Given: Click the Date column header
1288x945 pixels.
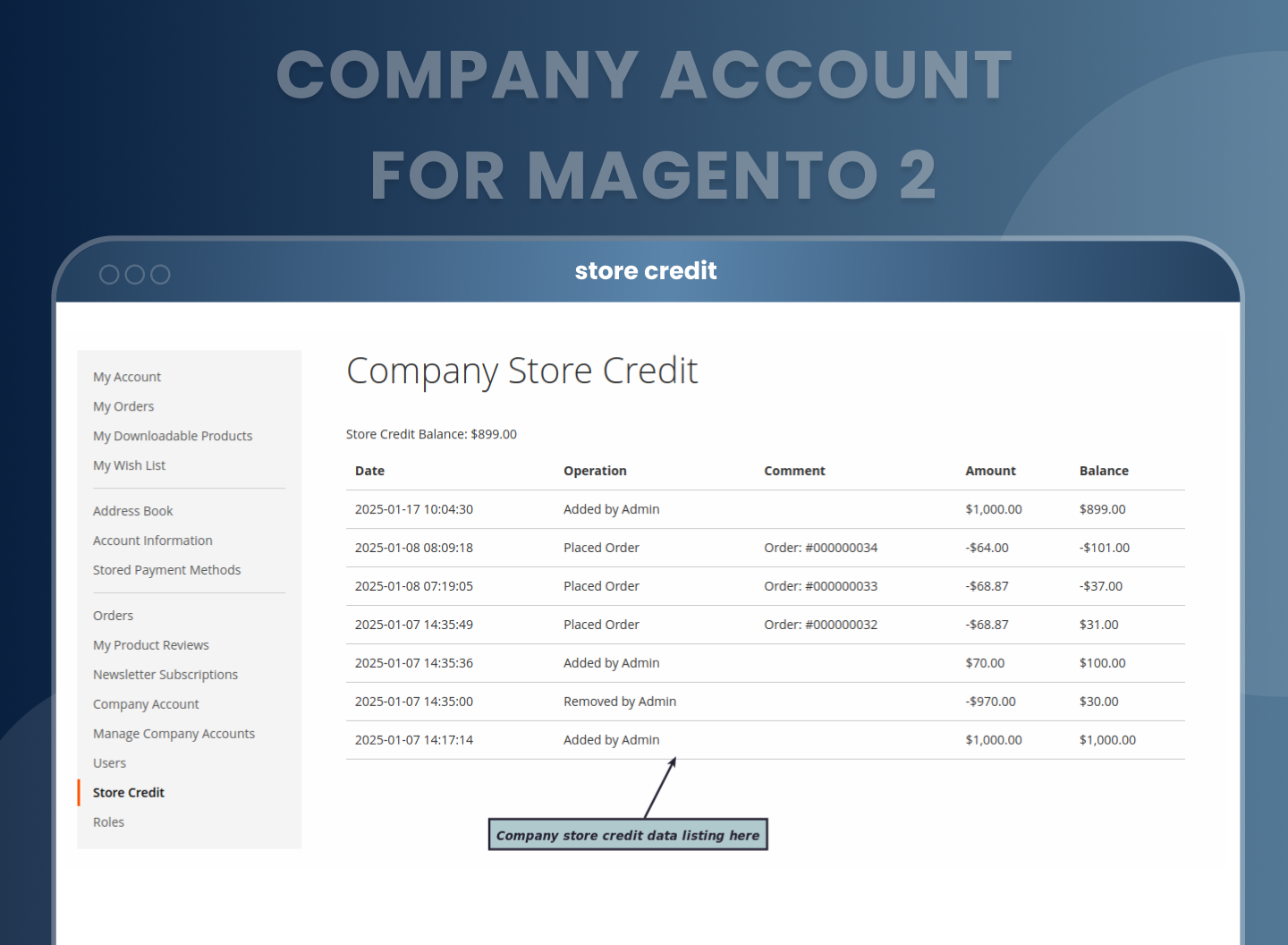Looking at the screenshot, I should tap(370, 471).
